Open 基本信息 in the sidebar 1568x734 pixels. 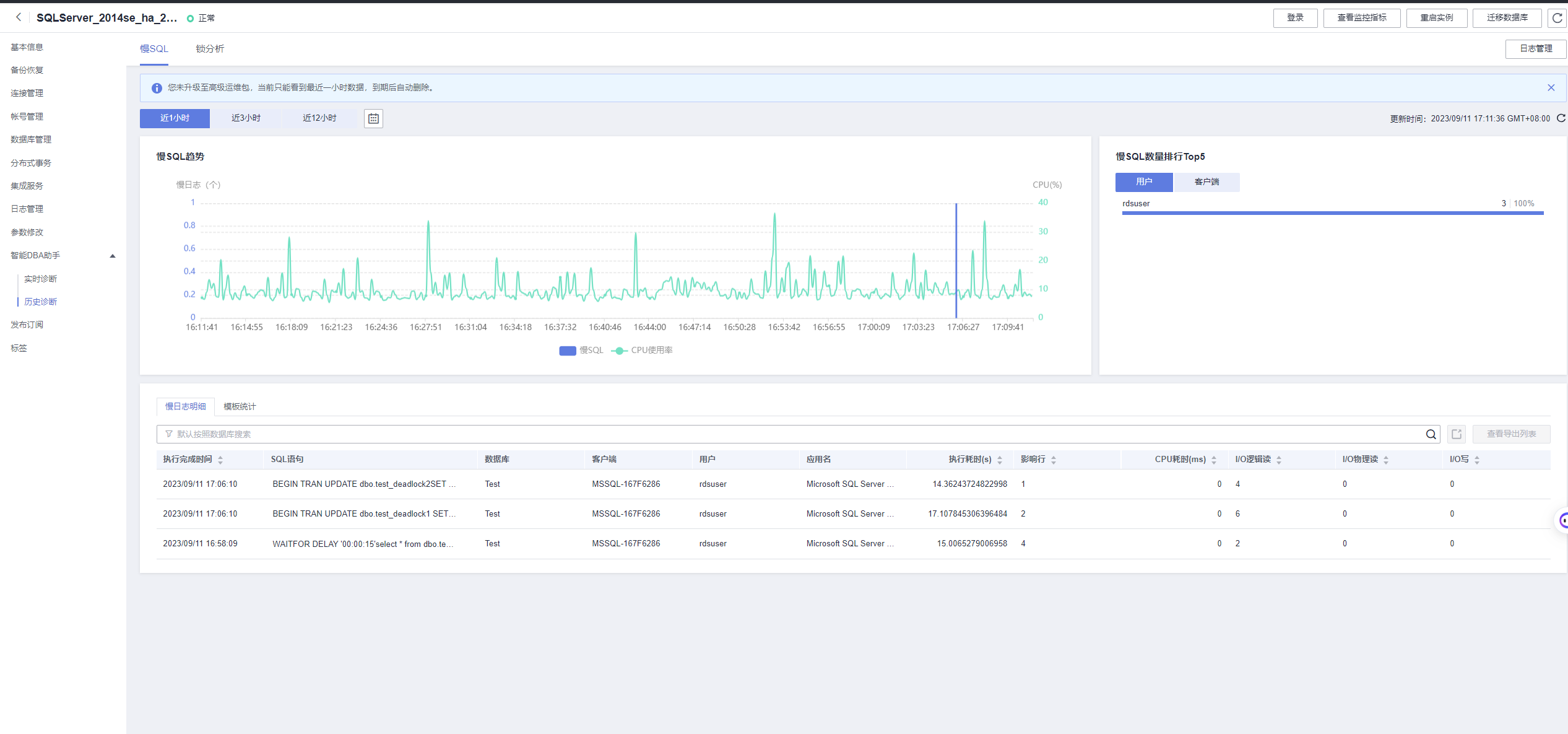click(x=27, y=47)
